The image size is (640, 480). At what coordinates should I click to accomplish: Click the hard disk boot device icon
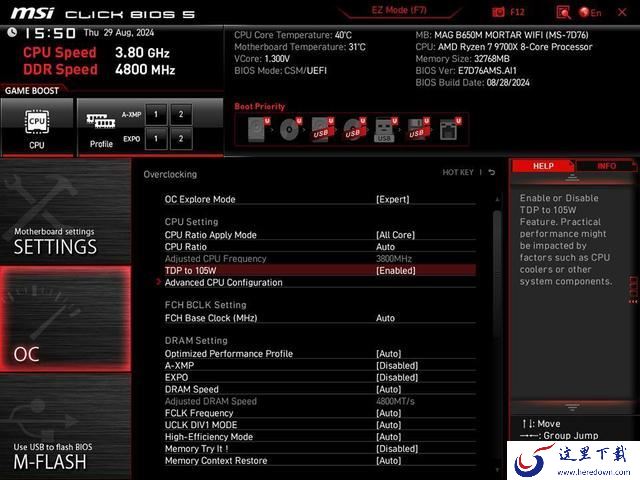tap(258, 129)
